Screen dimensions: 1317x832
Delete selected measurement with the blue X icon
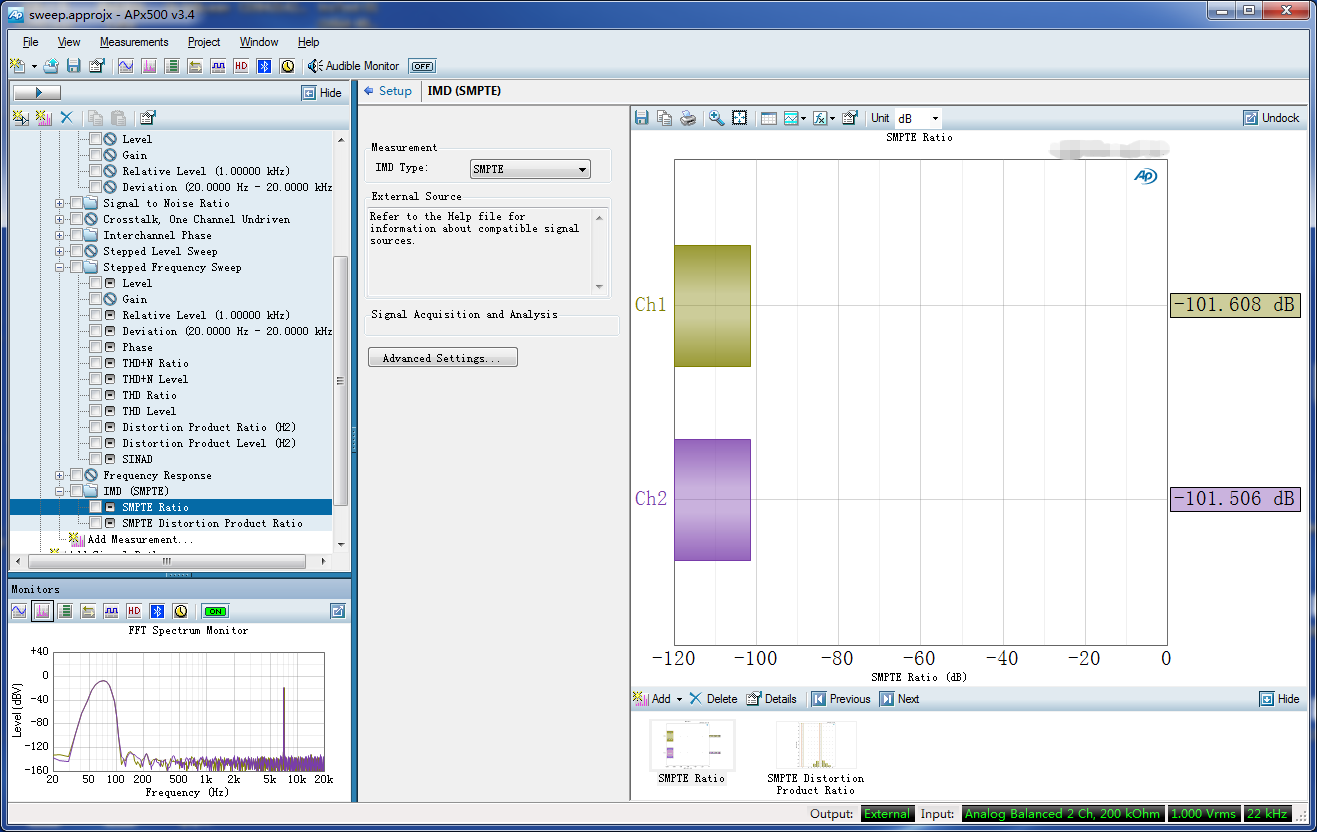[x=67, y=117]
